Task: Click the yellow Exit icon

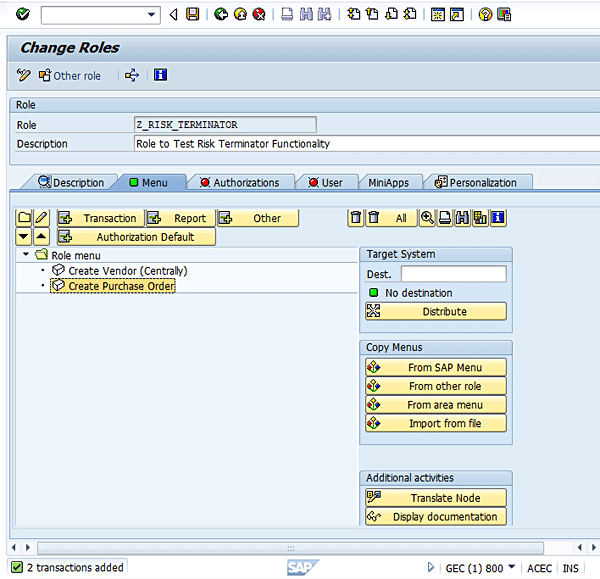Action: tap(240, 15)
